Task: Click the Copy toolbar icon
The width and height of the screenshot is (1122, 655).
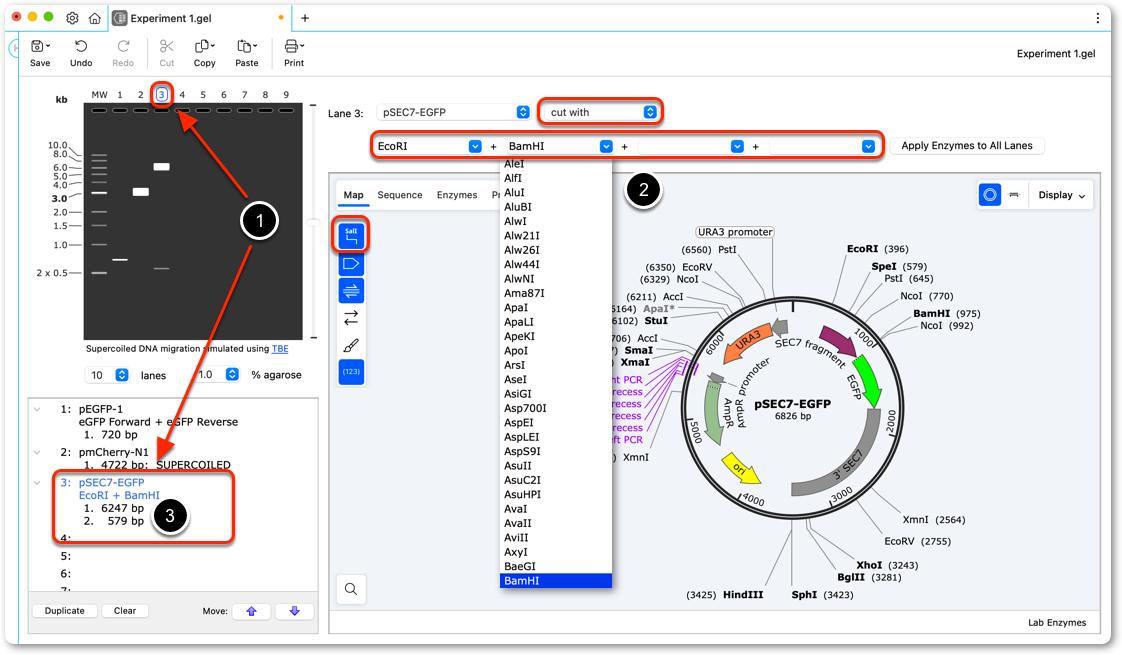Action: coord(204,47)
